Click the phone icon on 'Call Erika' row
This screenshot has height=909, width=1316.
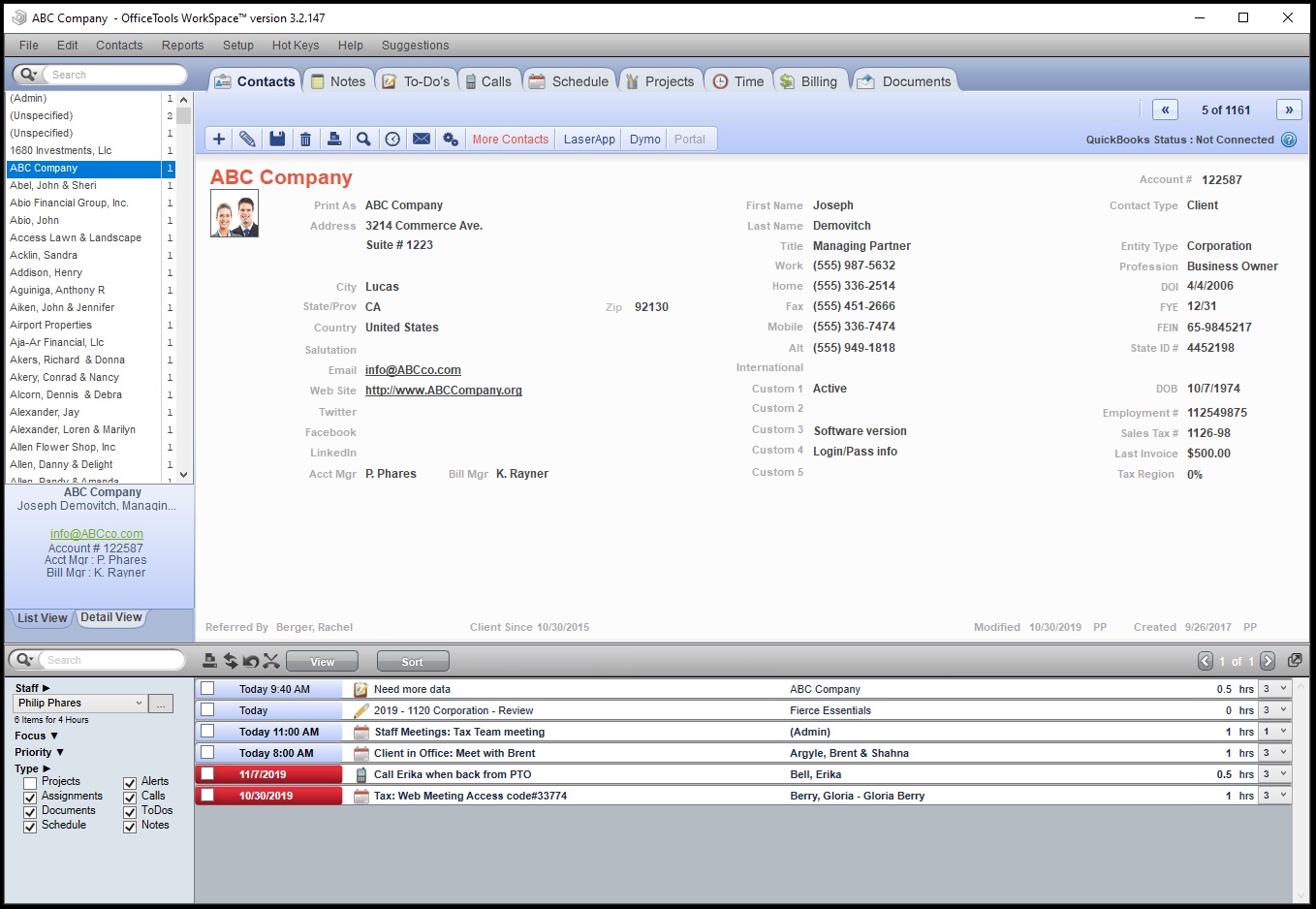(x=360, y=774)
